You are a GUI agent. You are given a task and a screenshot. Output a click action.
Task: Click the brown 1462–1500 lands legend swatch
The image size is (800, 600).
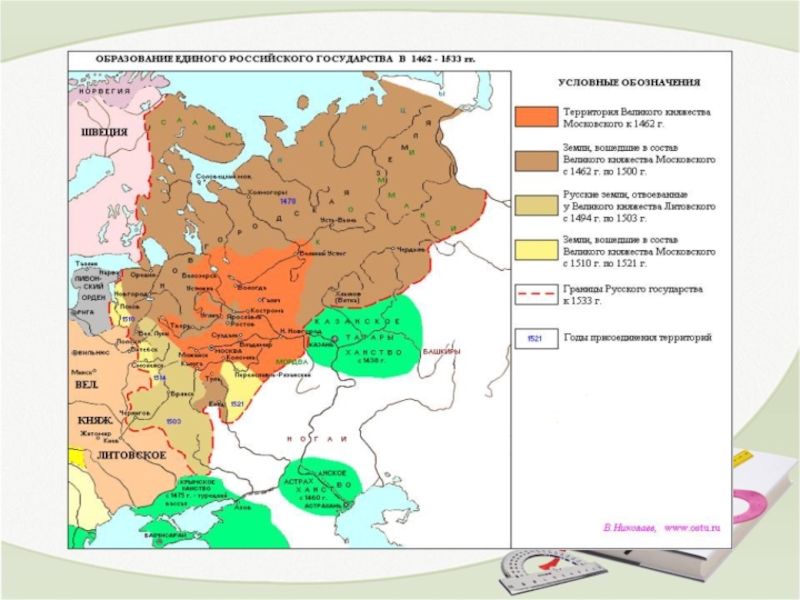pos(534,160)
